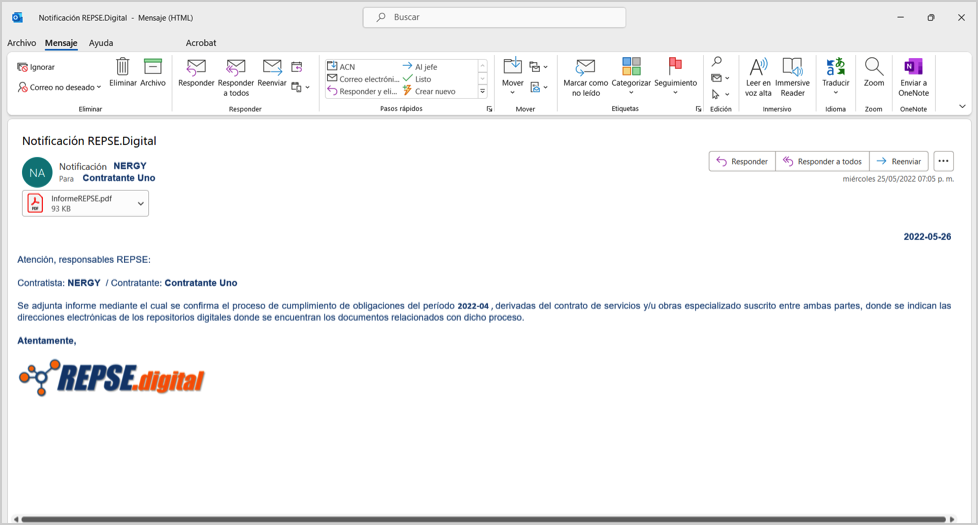Select the Correo electróni... quick step
This screenshot has width=978, height=525.
362,79
